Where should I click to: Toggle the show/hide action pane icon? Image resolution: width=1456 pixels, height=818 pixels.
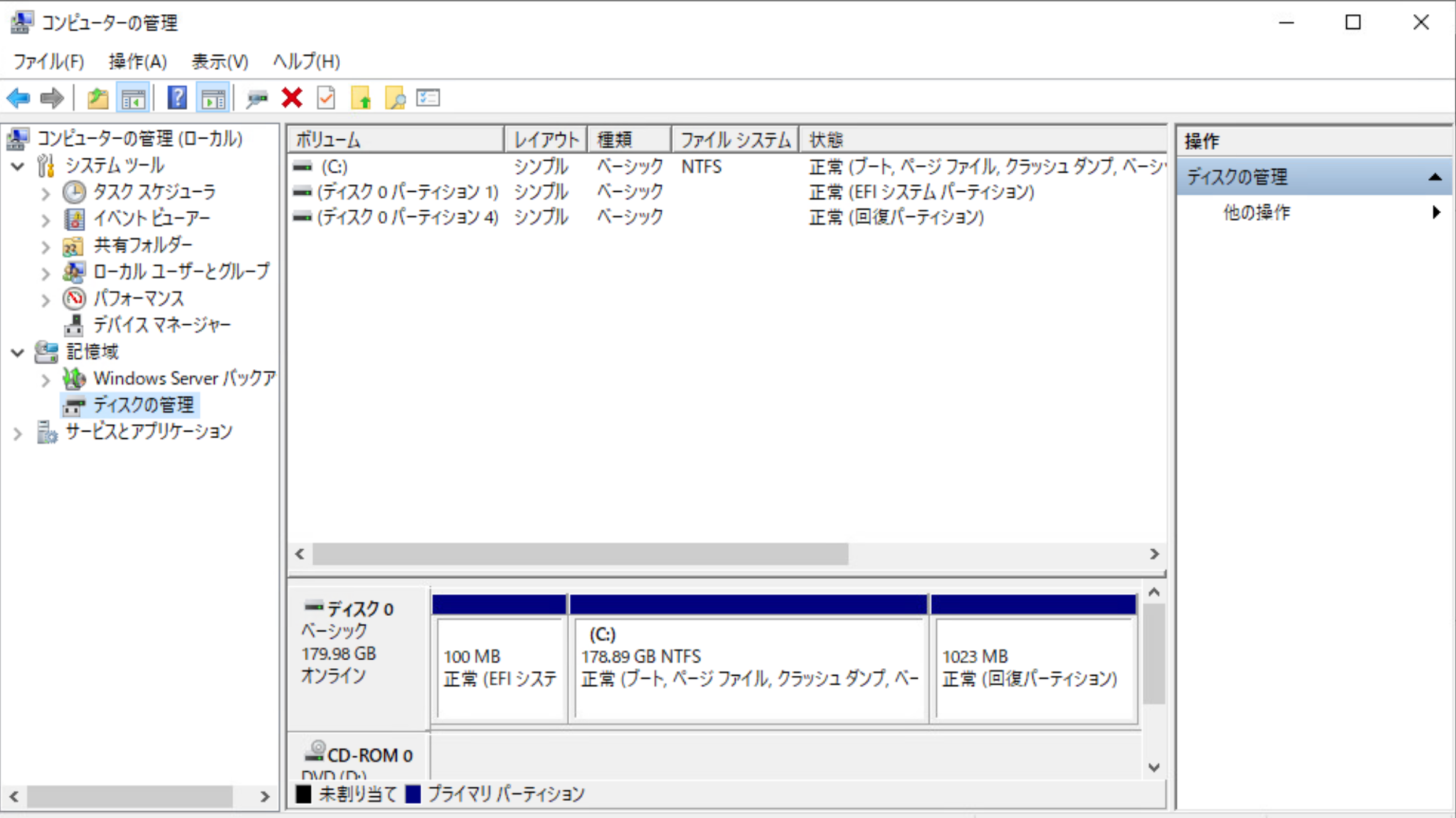coord(213,98)
